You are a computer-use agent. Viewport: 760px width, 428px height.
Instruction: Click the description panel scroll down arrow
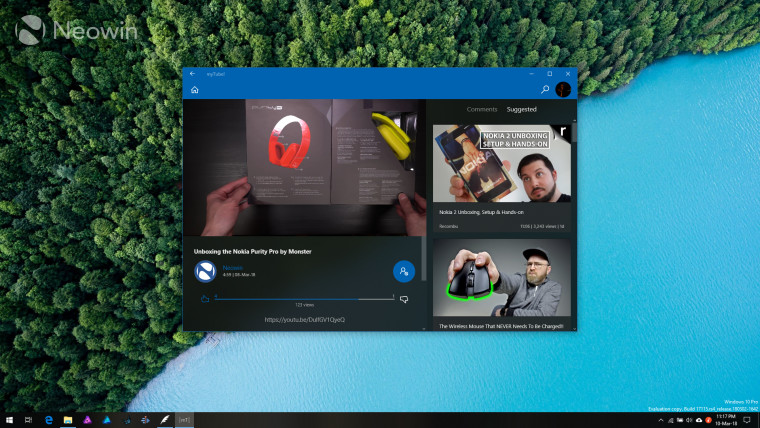424,329
